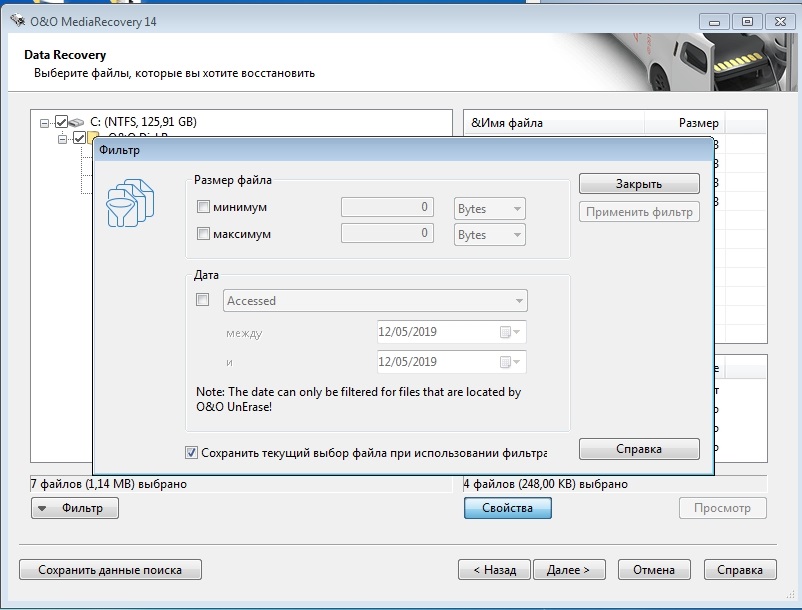Collapse the C: drive tree node
This screenshot has height=610, width=802.
44,123
